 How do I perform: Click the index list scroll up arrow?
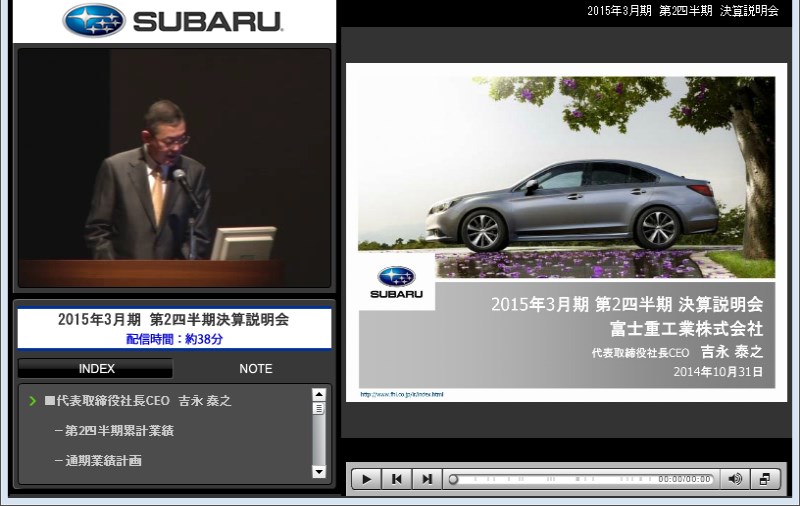pyautogui.click(x=319, y=394)
